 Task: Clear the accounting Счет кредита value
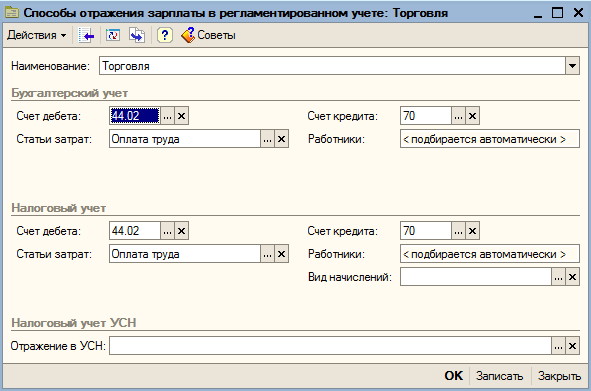click(472, 116)
